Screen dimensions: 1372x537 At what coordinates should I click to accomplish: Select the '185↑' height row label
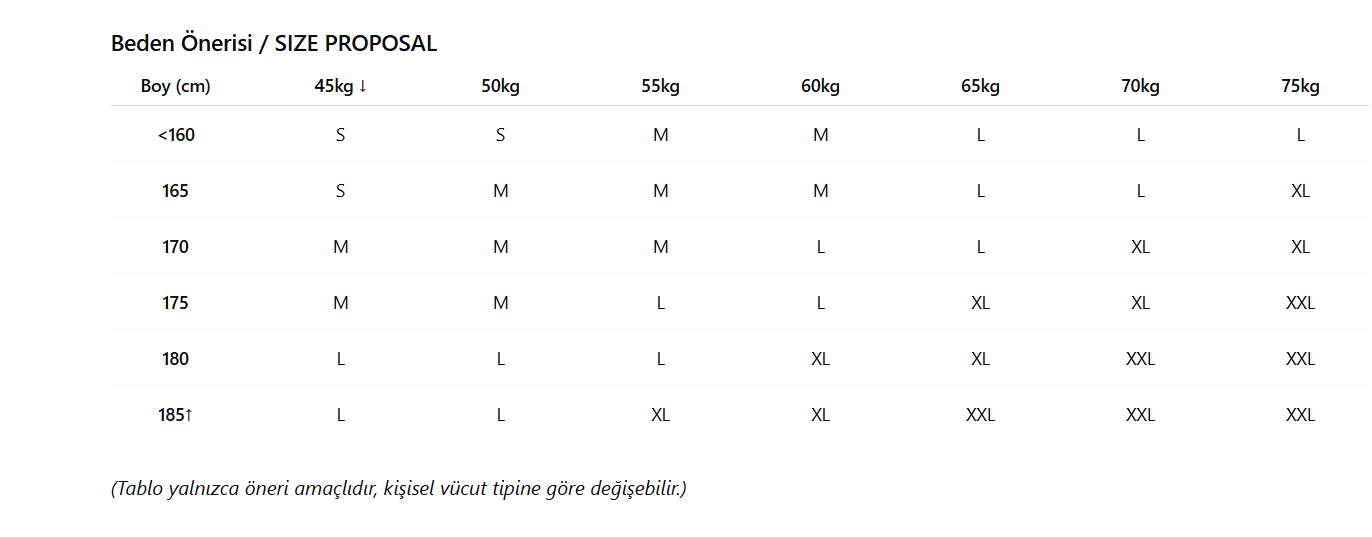[x=176, y=415]
